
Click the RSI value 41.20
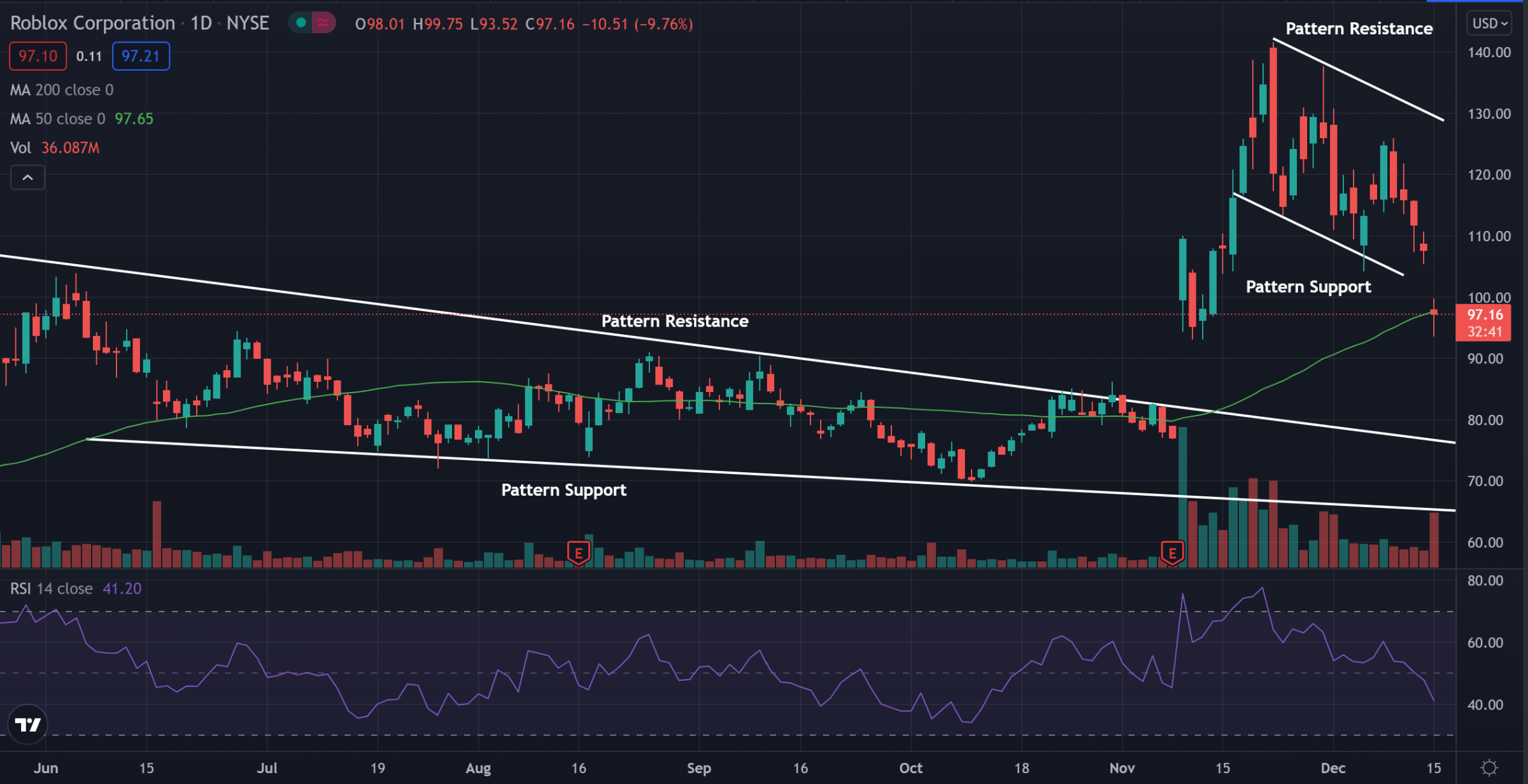[x=122, y=589]
